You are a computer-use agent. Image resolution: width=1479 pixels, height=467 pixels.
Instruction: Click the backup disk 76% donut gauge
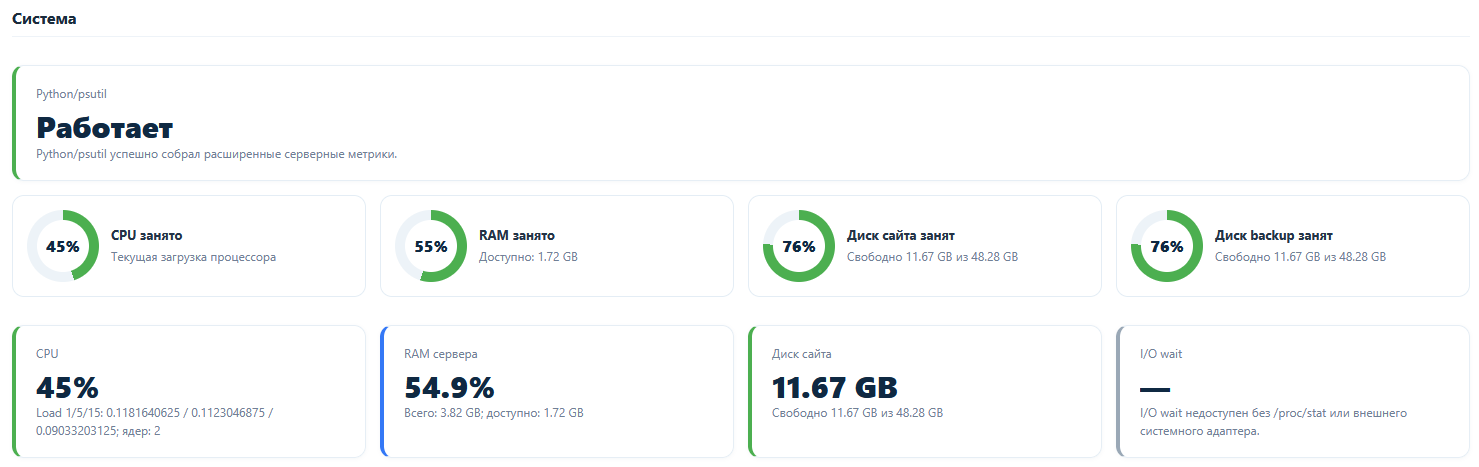[1167, 246]
